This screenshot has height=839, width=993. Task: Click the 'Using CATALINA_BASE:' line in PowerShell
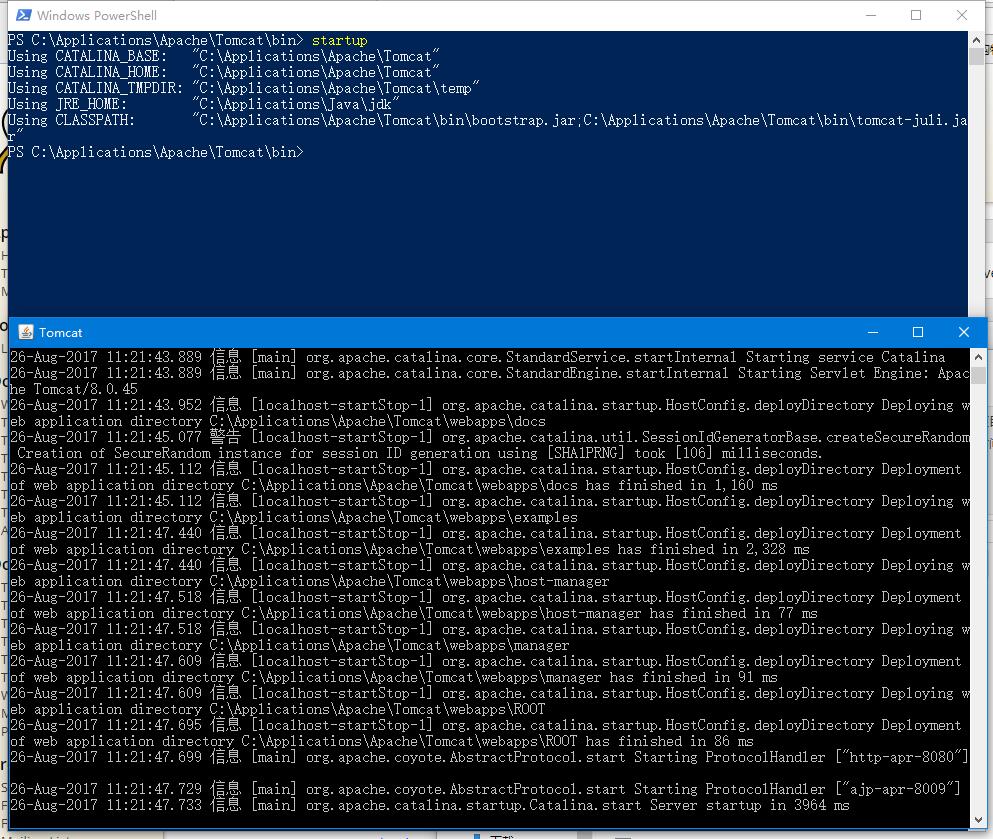coord(224,56)
